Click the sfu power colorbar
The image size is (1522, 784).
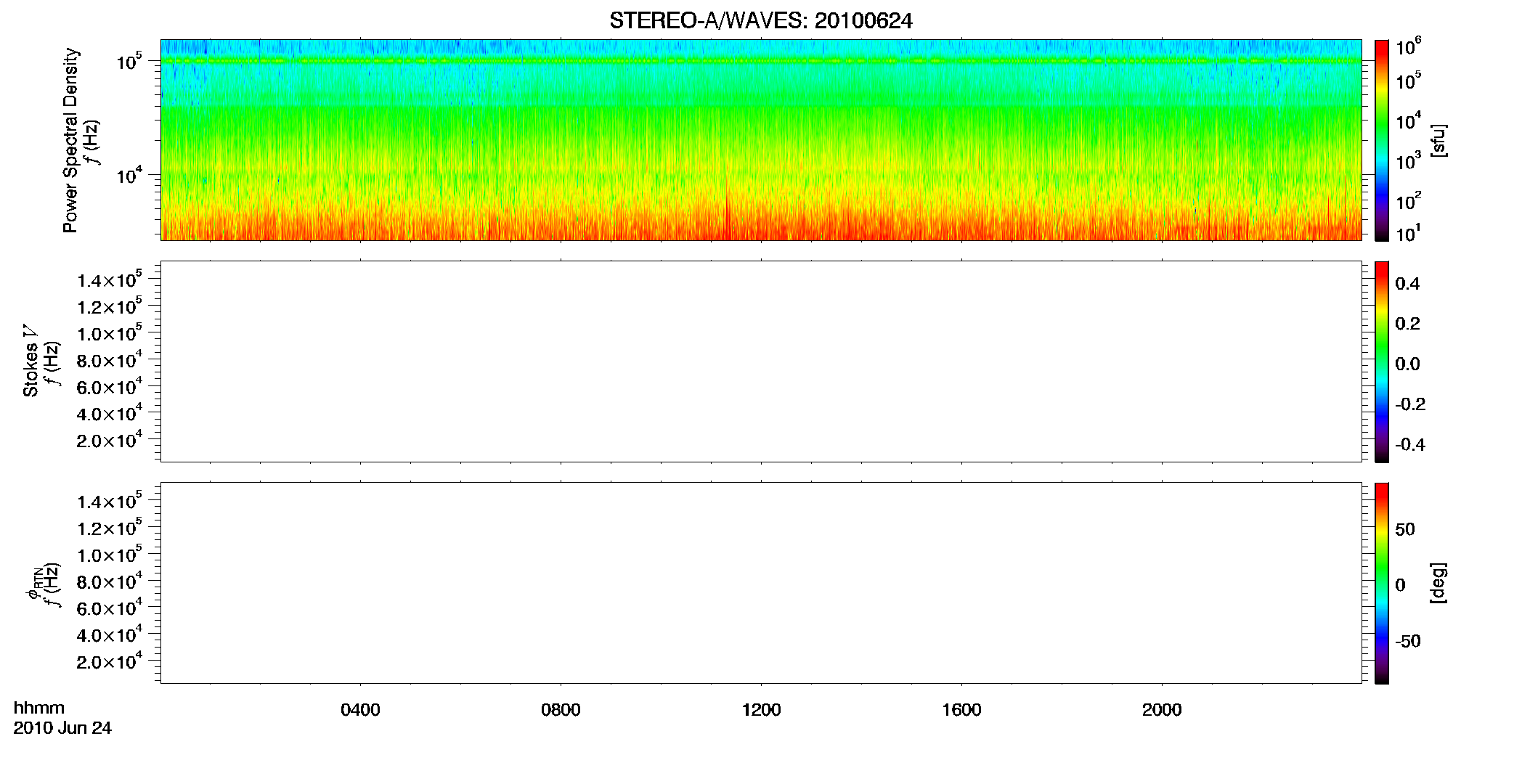[x=1382, y=139]
